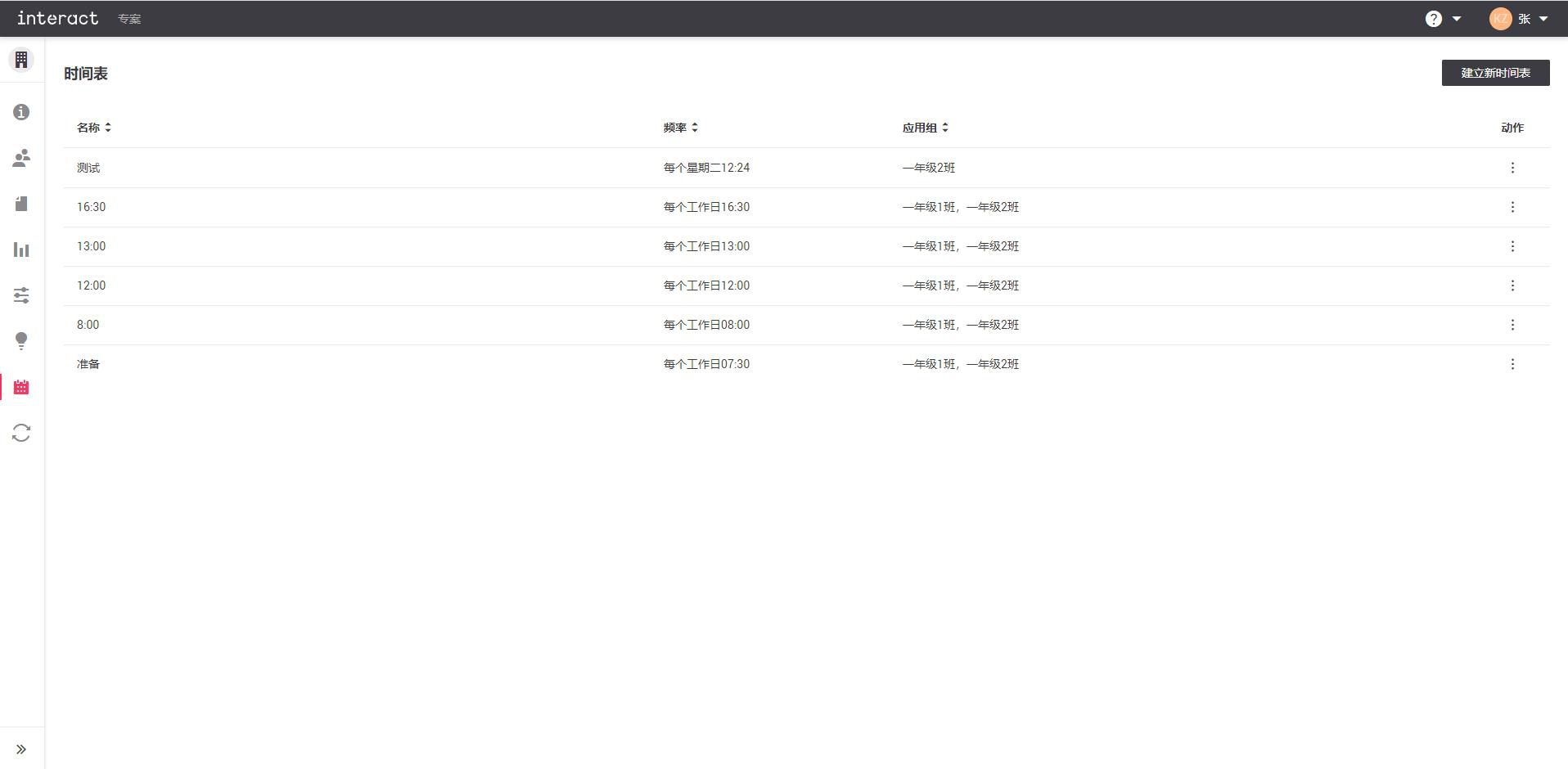
Task: Select the 测试 schedule name
Action: point(88,168)
